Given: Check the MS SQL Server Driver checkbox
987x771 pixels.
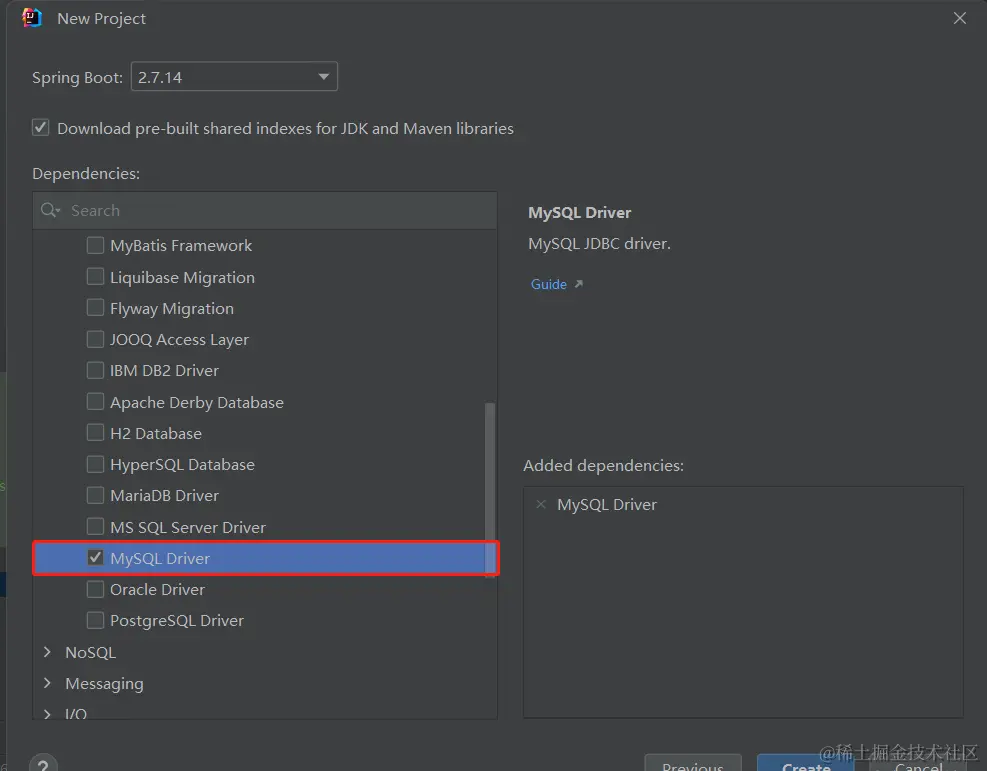Looking at the screenshot, I should (95, 526).
